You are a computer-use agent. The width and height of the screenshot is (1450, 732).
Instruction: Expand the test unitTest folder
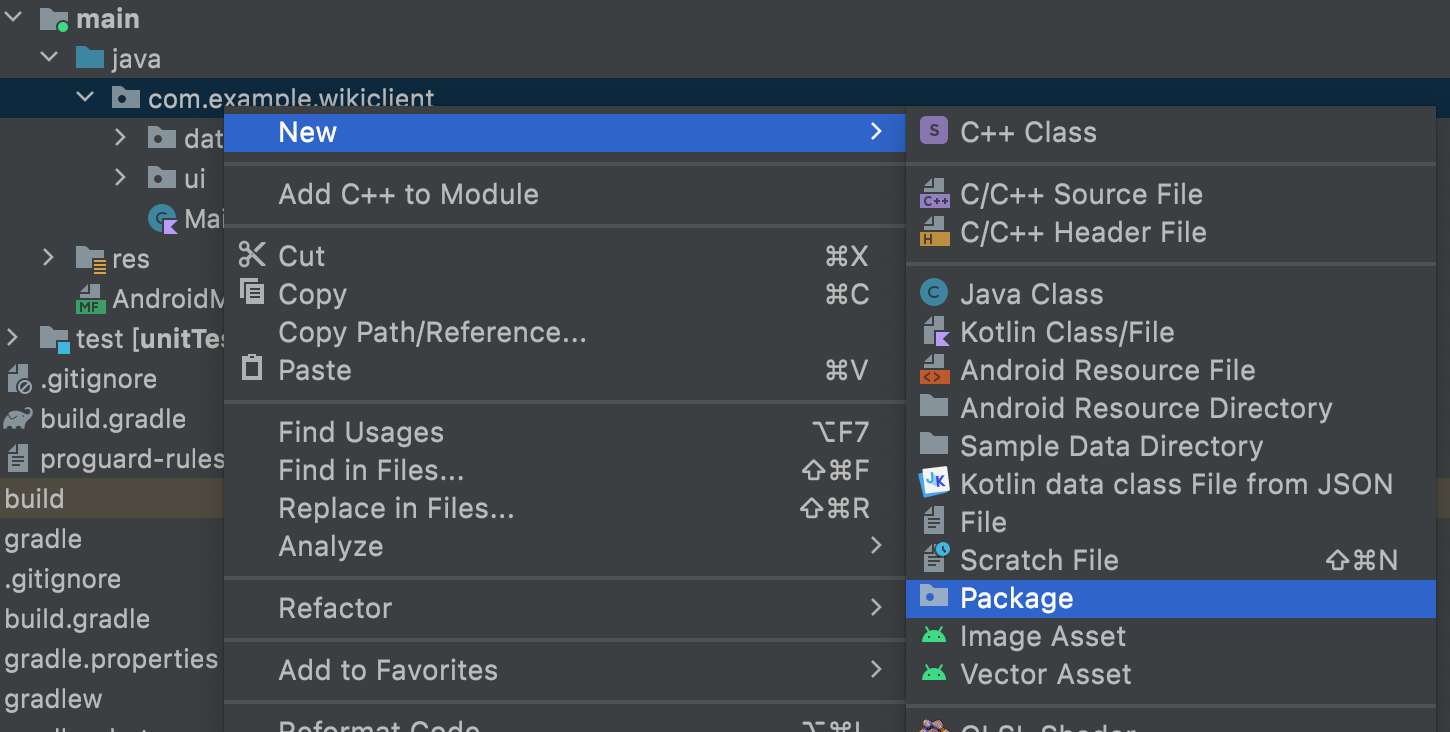click(x=12, y=338)
